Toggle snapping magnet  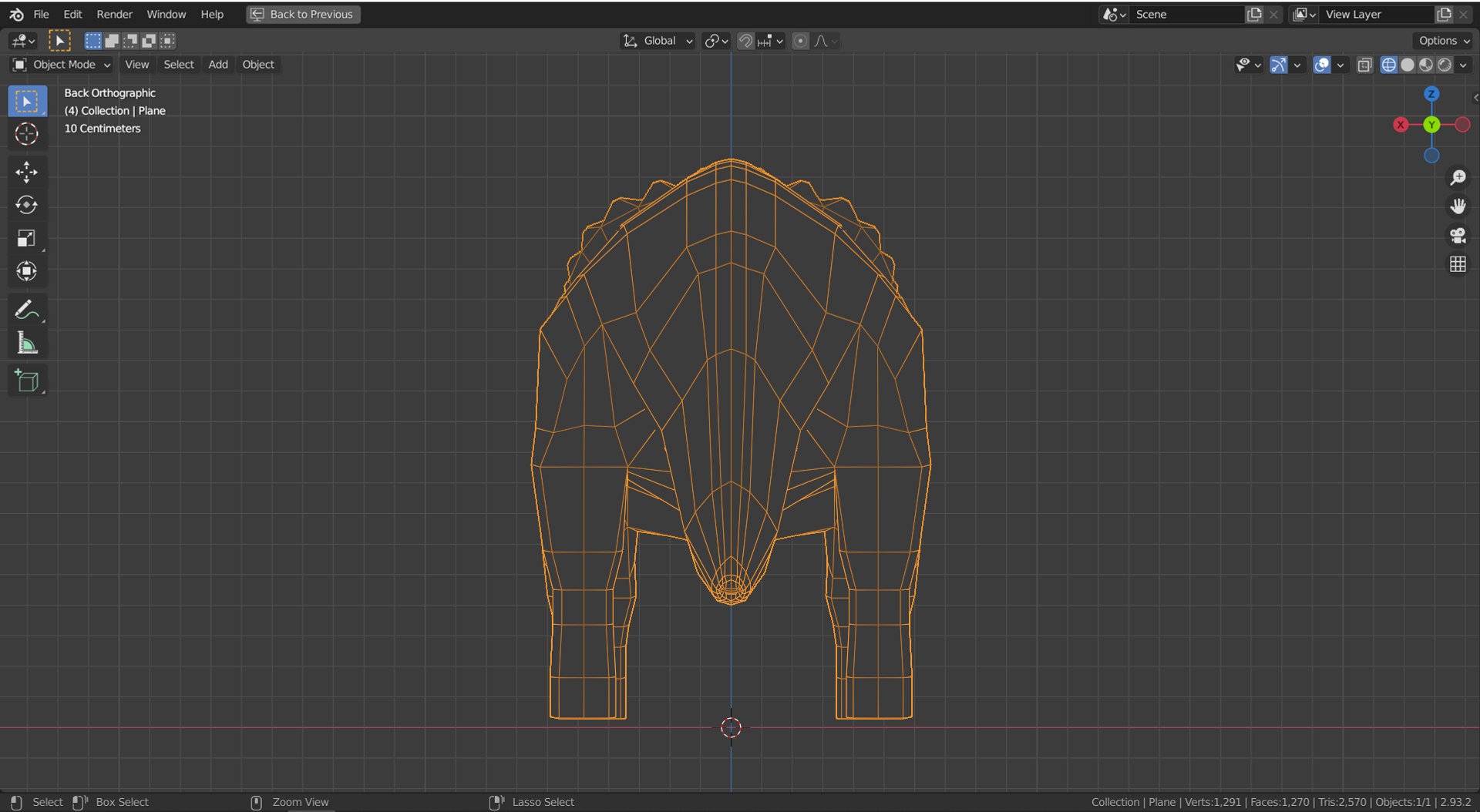(x=745, y=41)
